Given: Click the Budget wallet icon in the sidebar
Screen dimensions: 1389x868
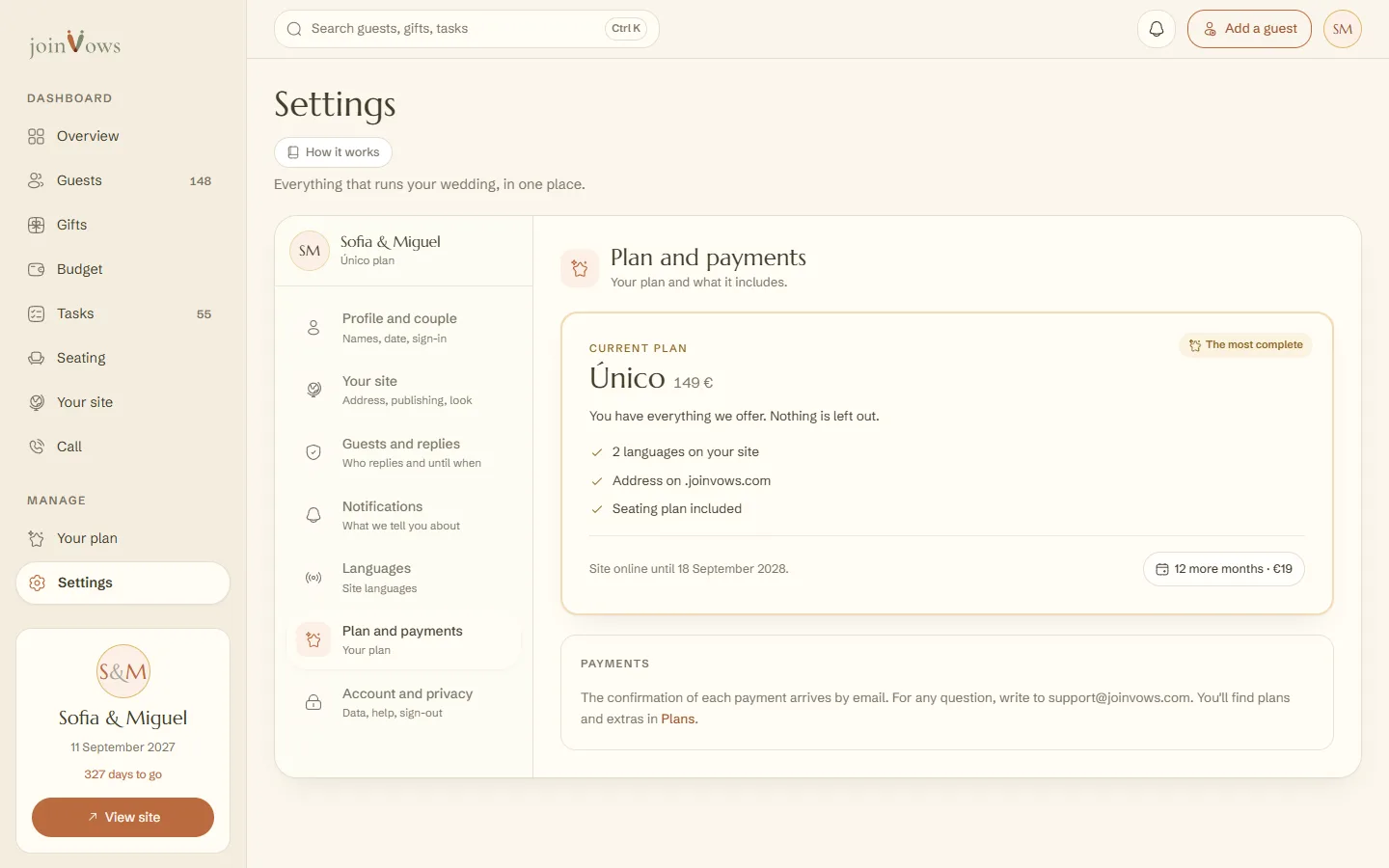Looking at the screenshot, I should (37, 269).
